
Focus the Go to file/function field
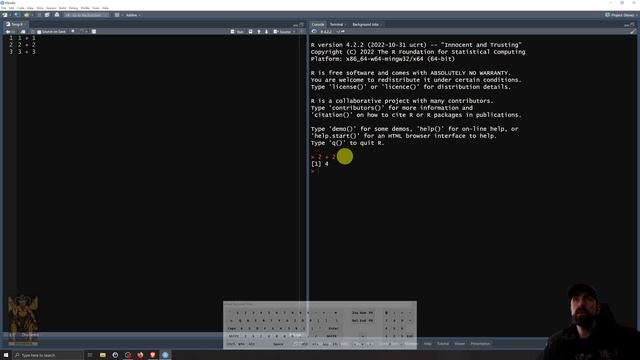(87, 15)
